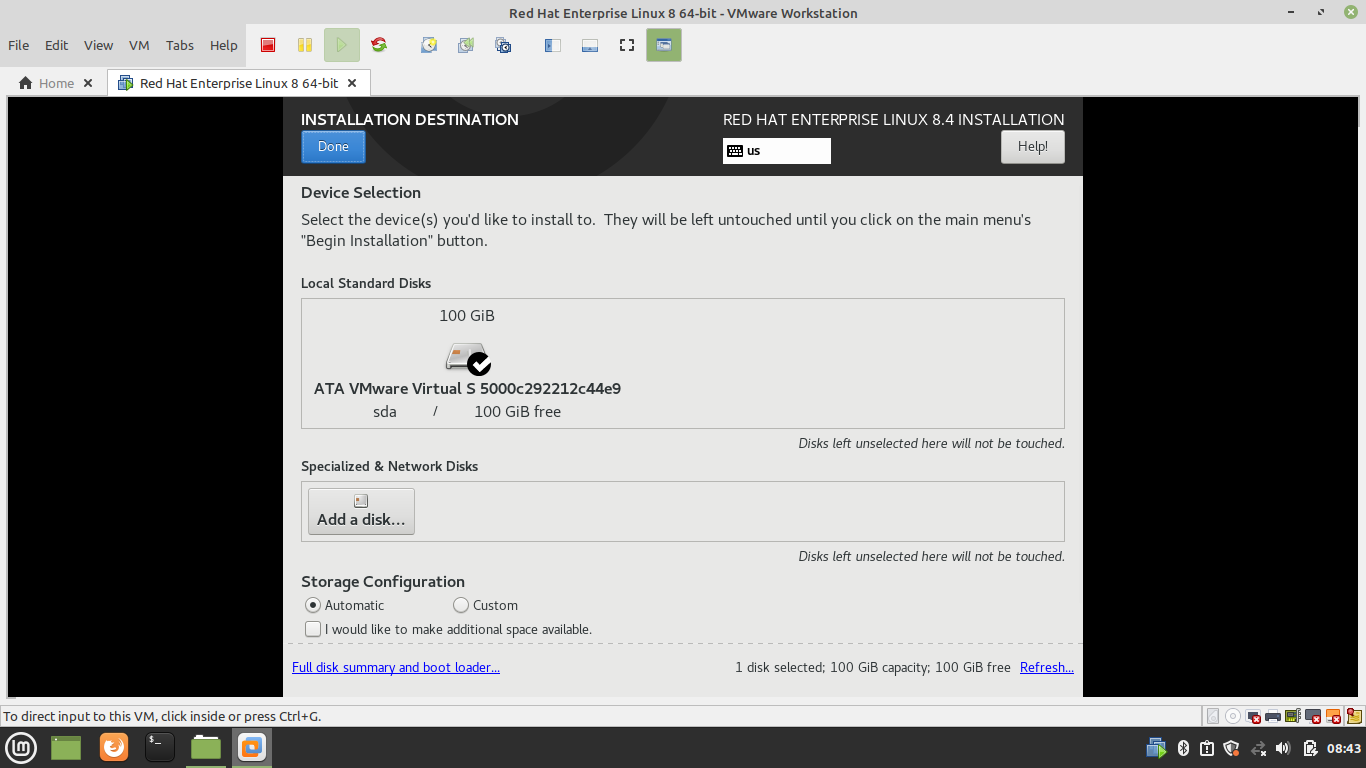Click the printer device status icon

(x=1273, y=716)
